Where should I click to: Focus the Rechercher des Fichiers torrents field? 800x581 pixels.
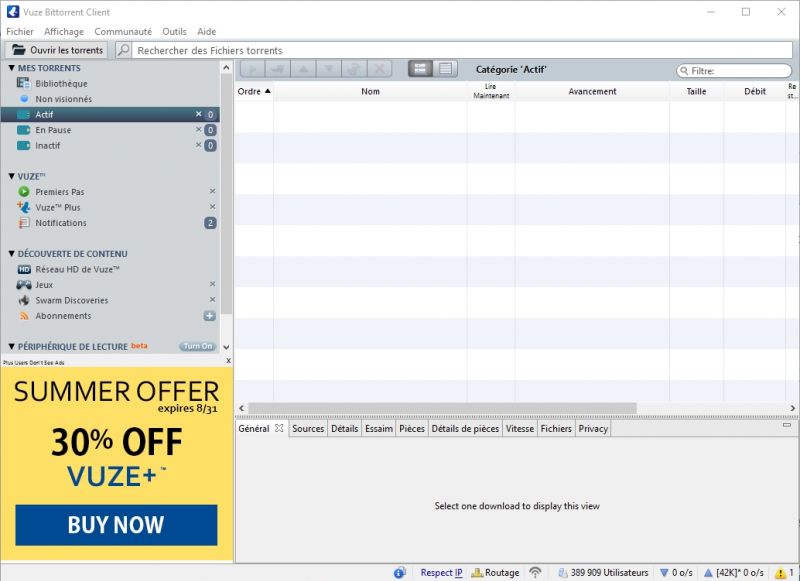coord(462,50)
